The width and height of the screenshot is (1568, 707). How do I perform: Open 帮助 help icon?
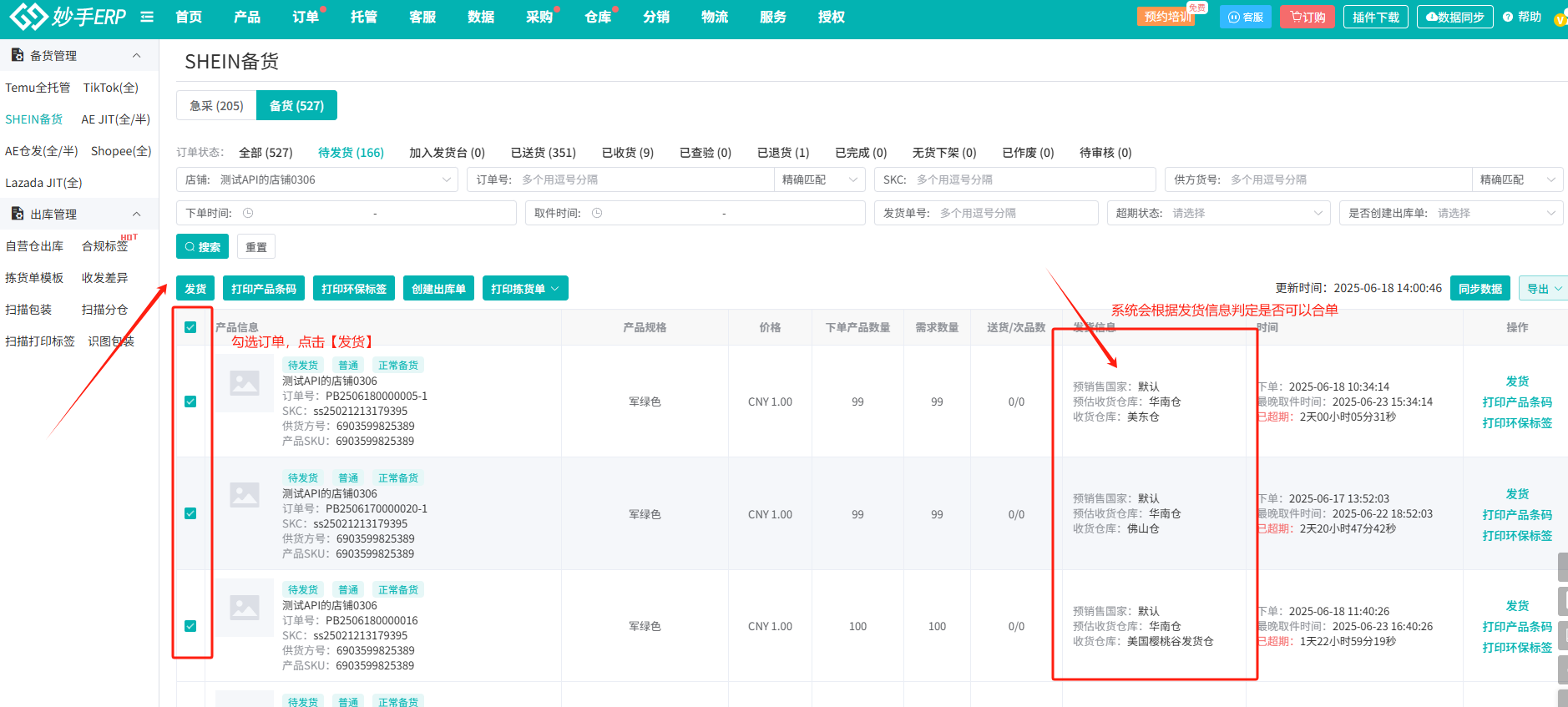1508,17
